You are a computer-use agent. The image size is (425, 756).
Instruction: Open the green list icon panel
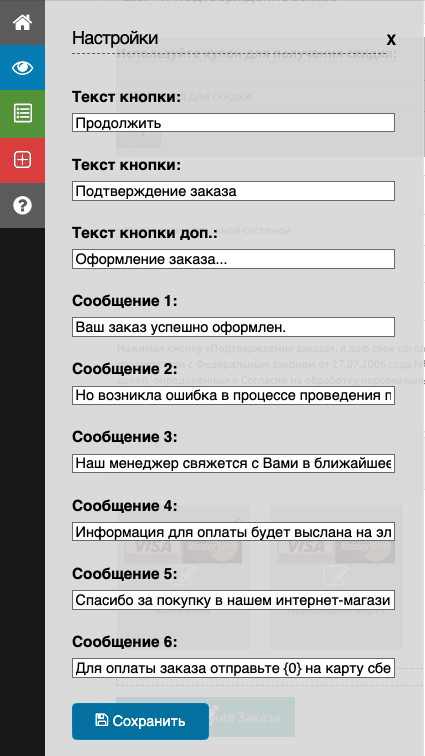pos(22,114)
